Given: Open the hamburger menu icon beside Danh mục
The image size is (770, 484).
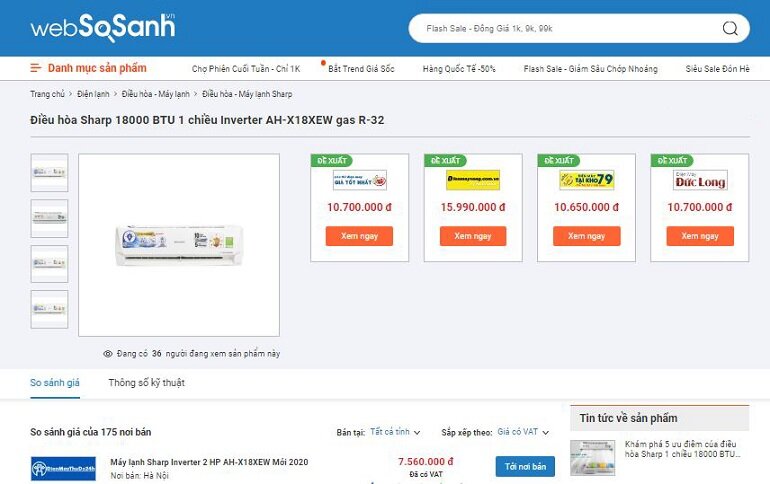Looking at the screenshot, I should click(x=35, y=68).
